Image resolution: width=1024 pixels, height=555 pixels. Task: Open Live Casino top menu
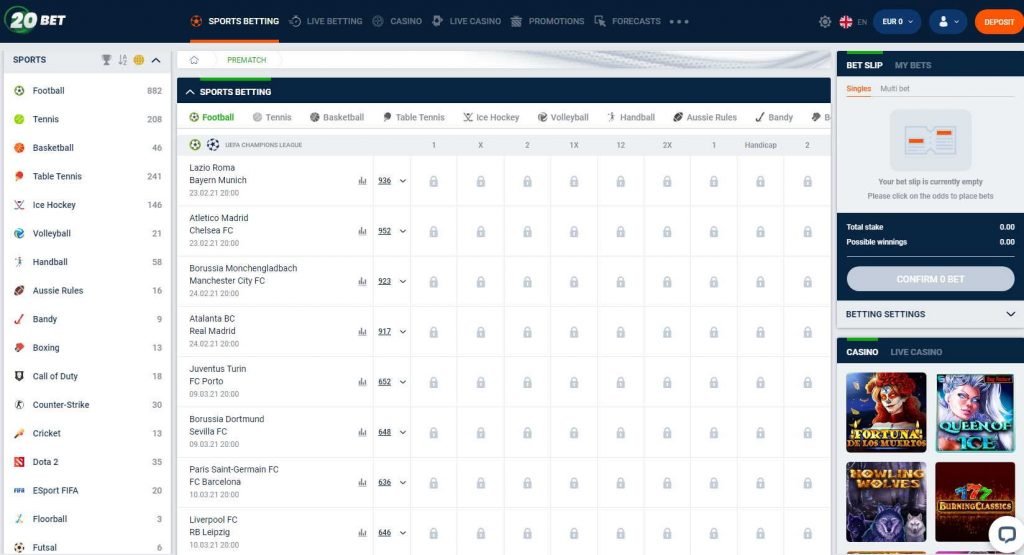tap(466, 22)
